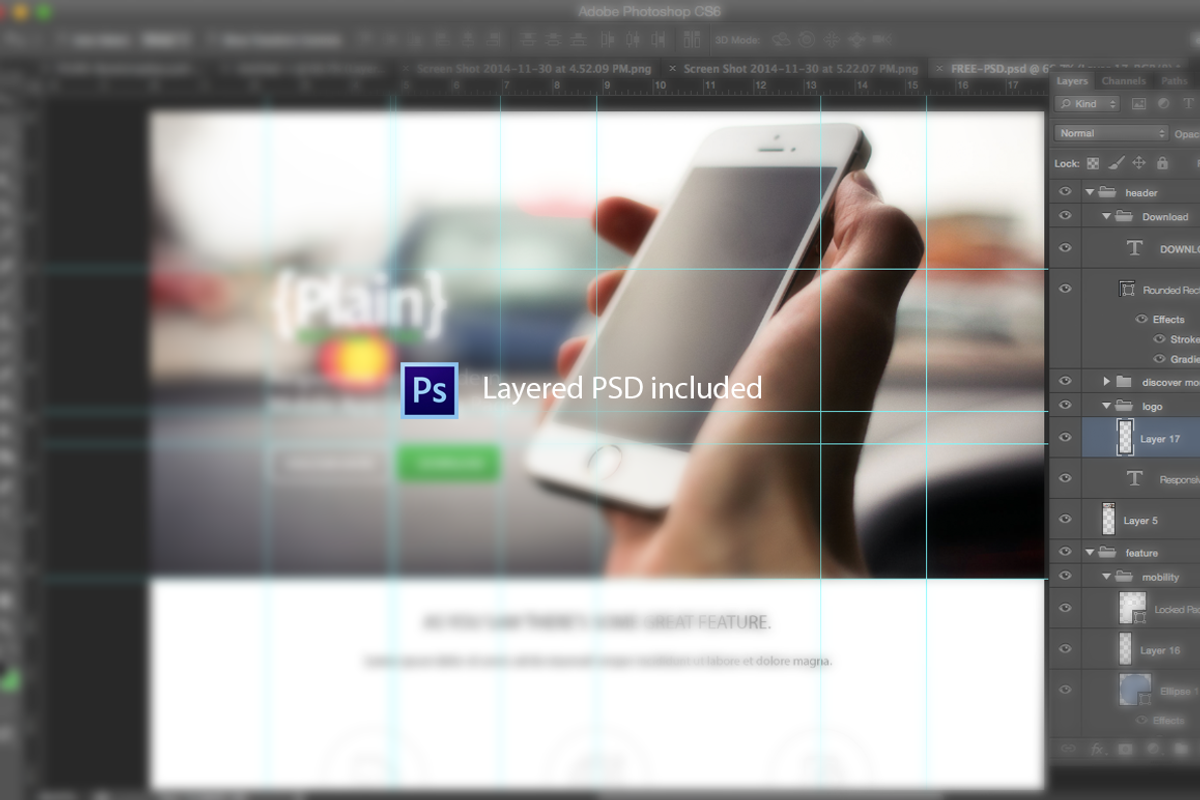Image resolution: width=1200 pixels, height=800 pixels.
Task: Toggle the Effects visibility eye
Action: pos(1141,319)
